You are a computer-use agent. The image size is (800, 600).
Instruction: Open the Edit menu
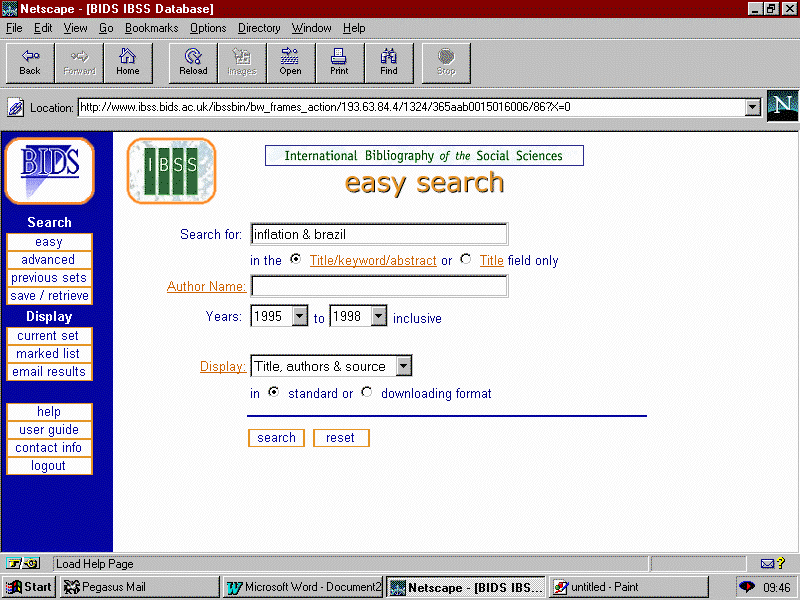point(43,28)
